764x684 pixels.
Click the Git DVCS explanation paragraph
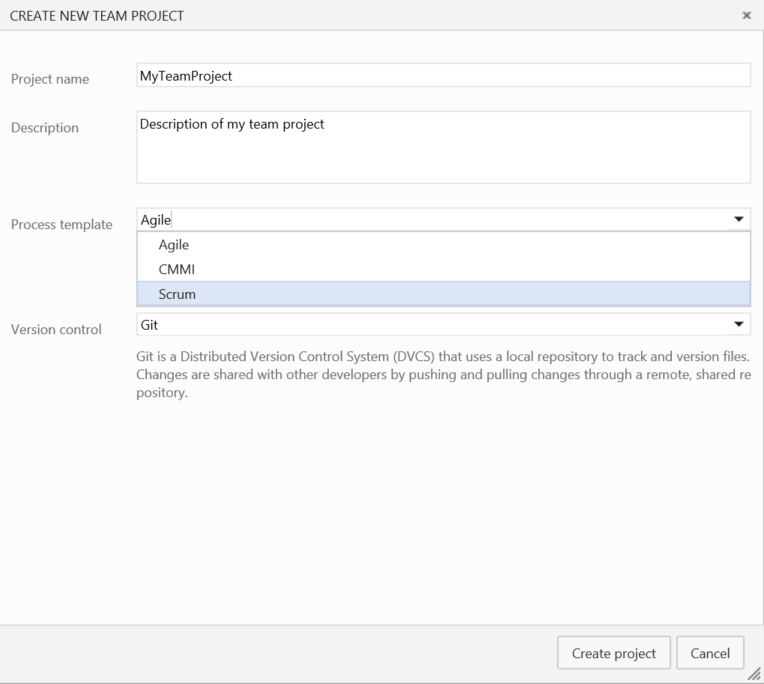443,374
